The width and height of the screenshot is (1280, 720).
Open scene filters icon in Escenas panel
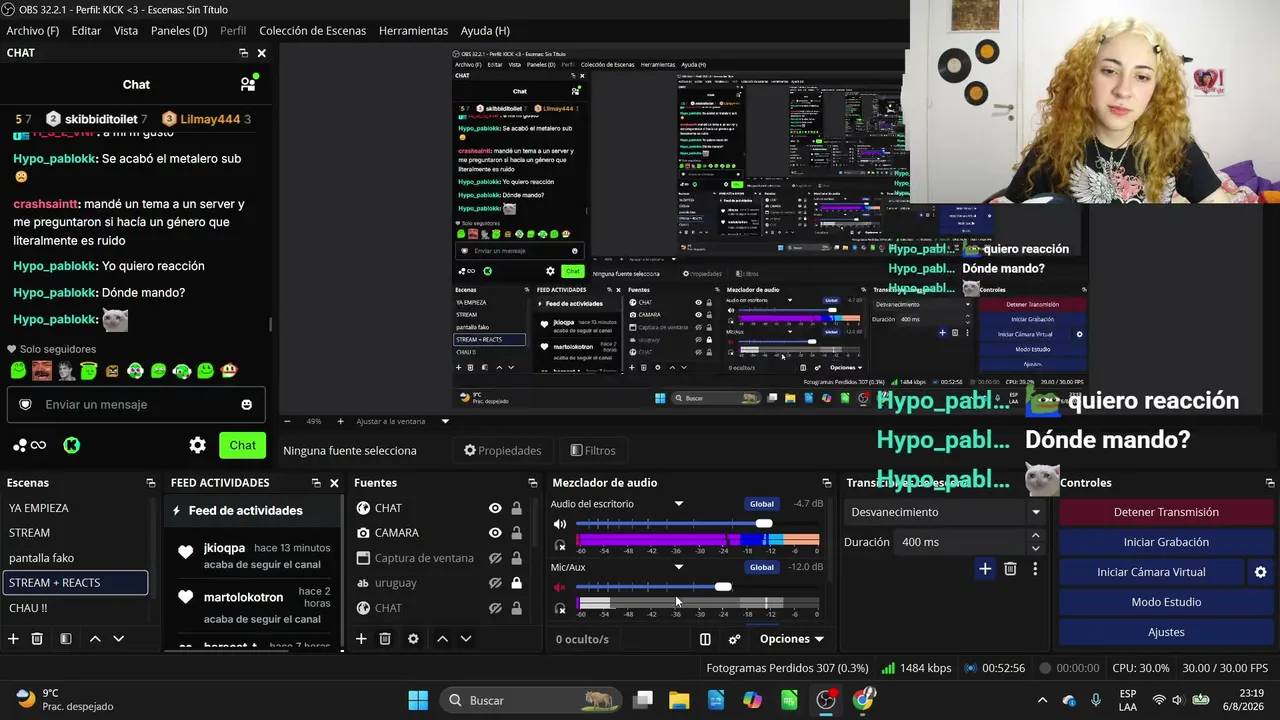click(65, 639)
